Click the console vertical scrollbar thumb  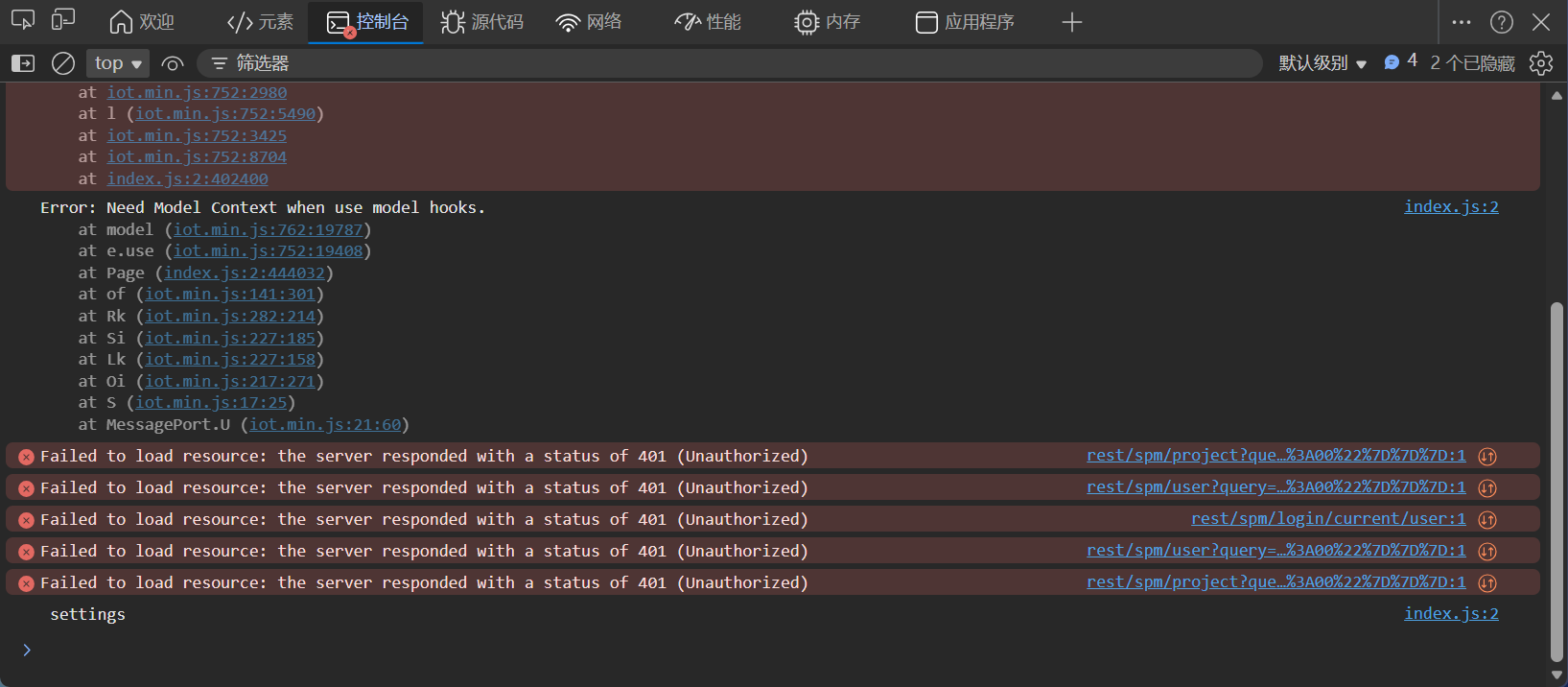[1556, 482]
